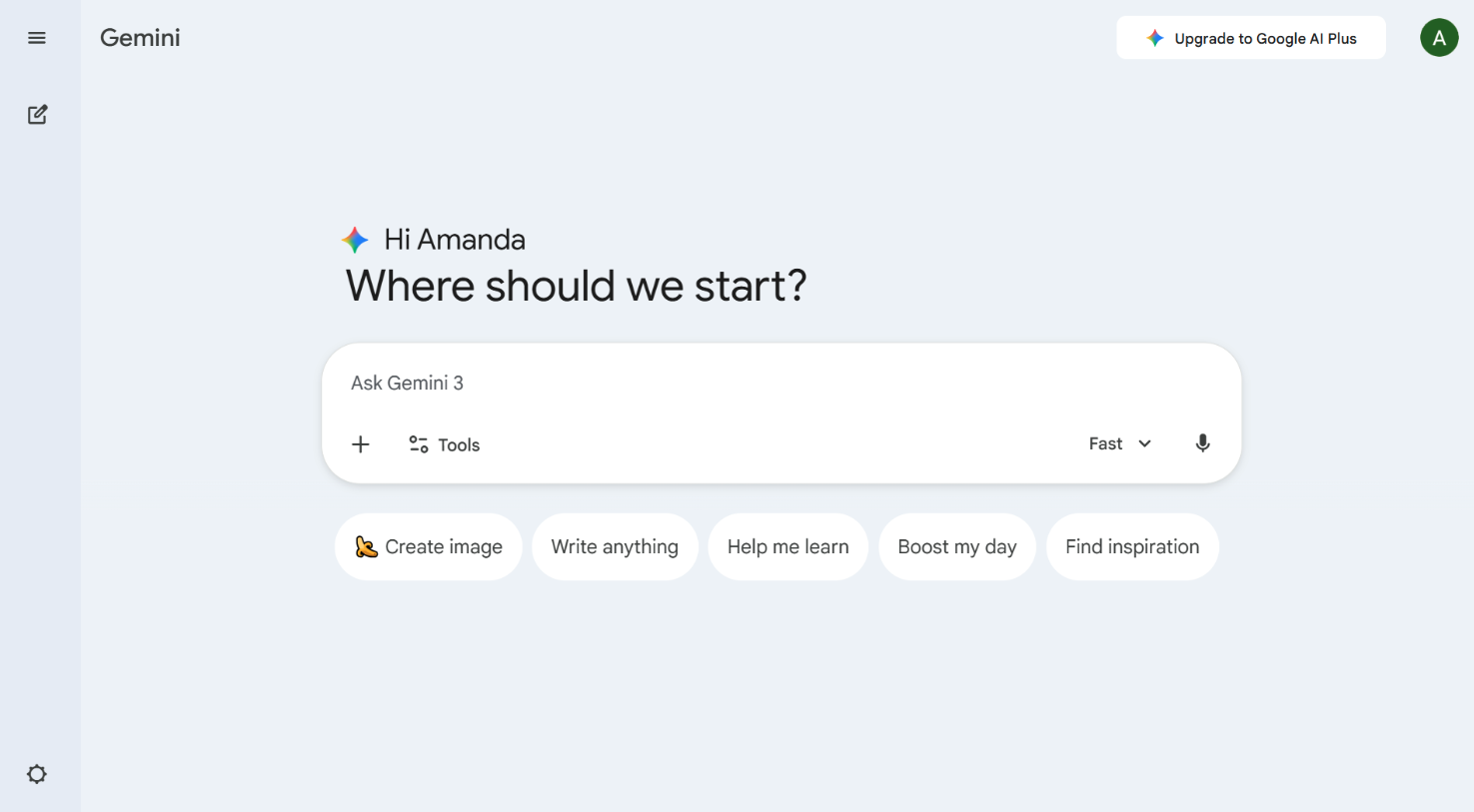The width and height of the screenshot is (1474, 812).
Task: Select the Write anything suggestion
Action: pos(615,546)
